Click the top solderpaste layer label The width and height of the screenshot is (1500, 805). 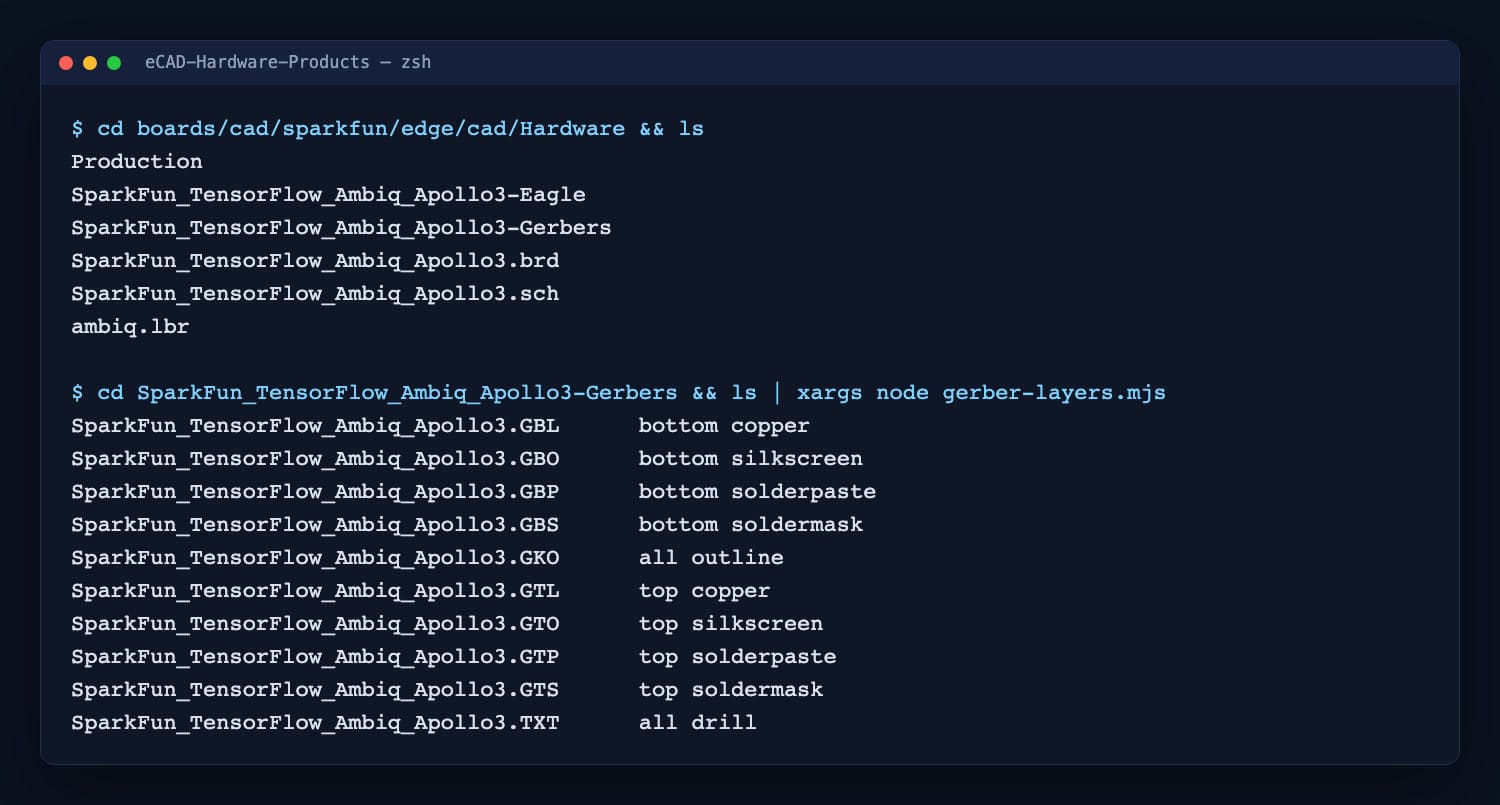click(x=737, y=657)
